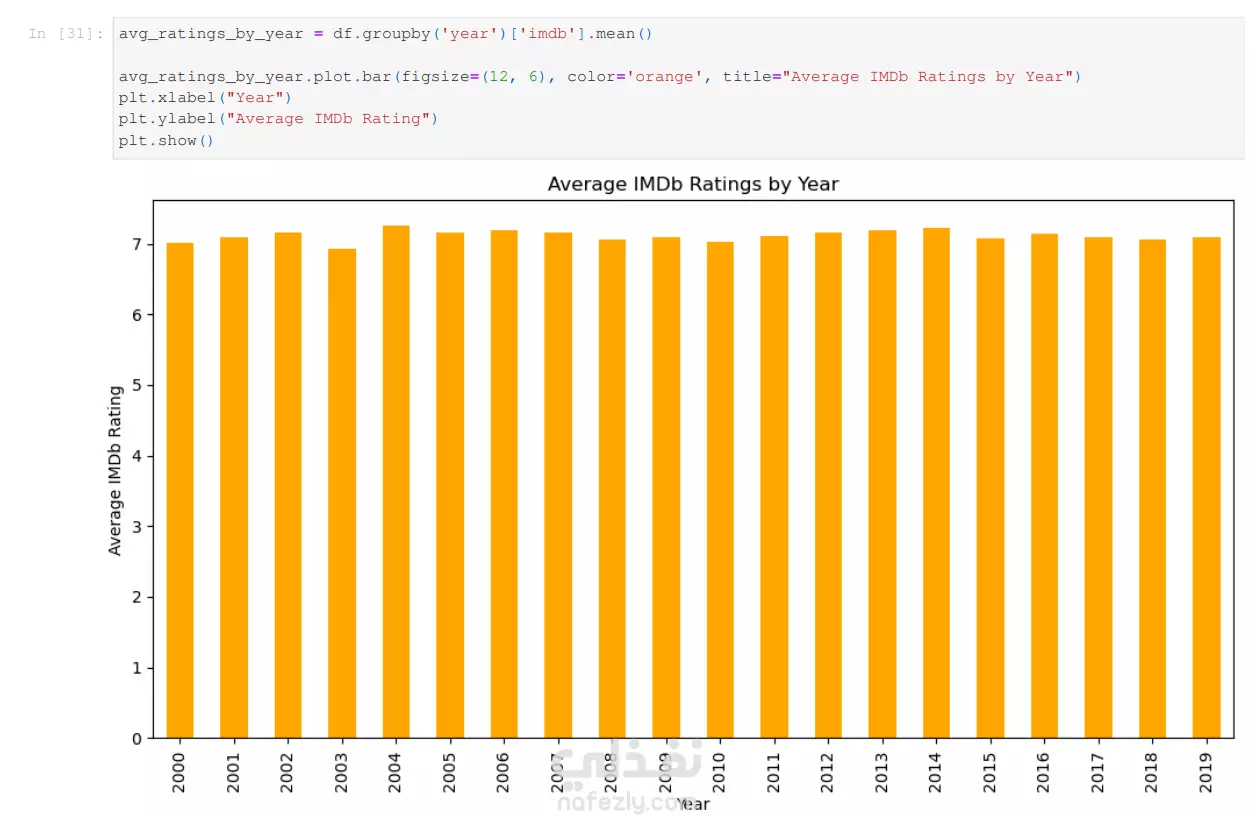Click the plt.ylabel code line
Viewport: 1253px width, 816px height.
tap(279, 119)
